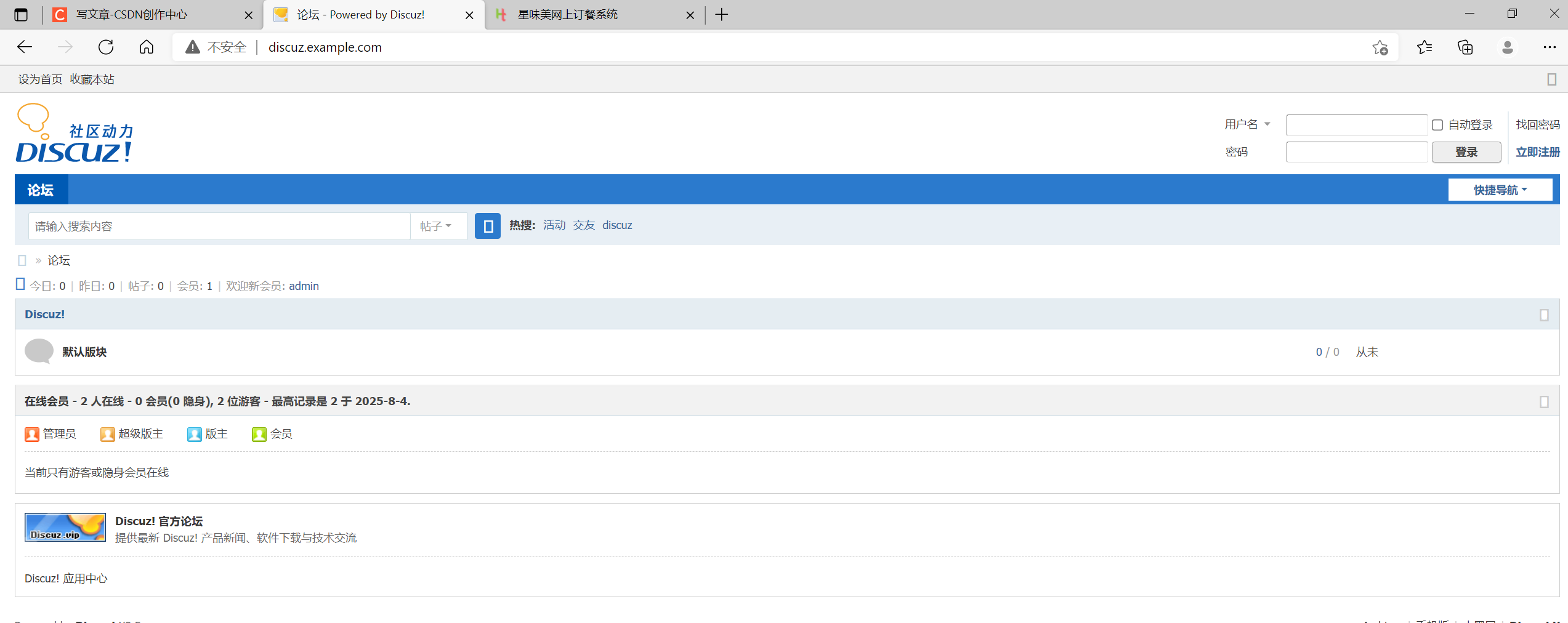Click the 默认版块 forum speech bubble icon
The width and height of the screenshot is (1568, 623).
39,352
